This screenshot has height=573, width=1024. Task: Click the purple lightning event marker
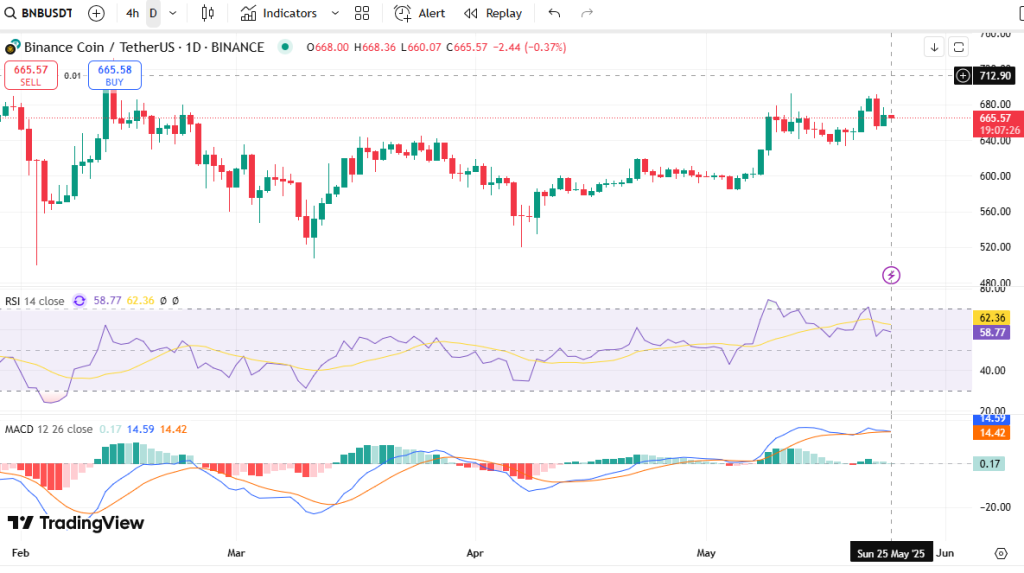click(x=891, y=275)
